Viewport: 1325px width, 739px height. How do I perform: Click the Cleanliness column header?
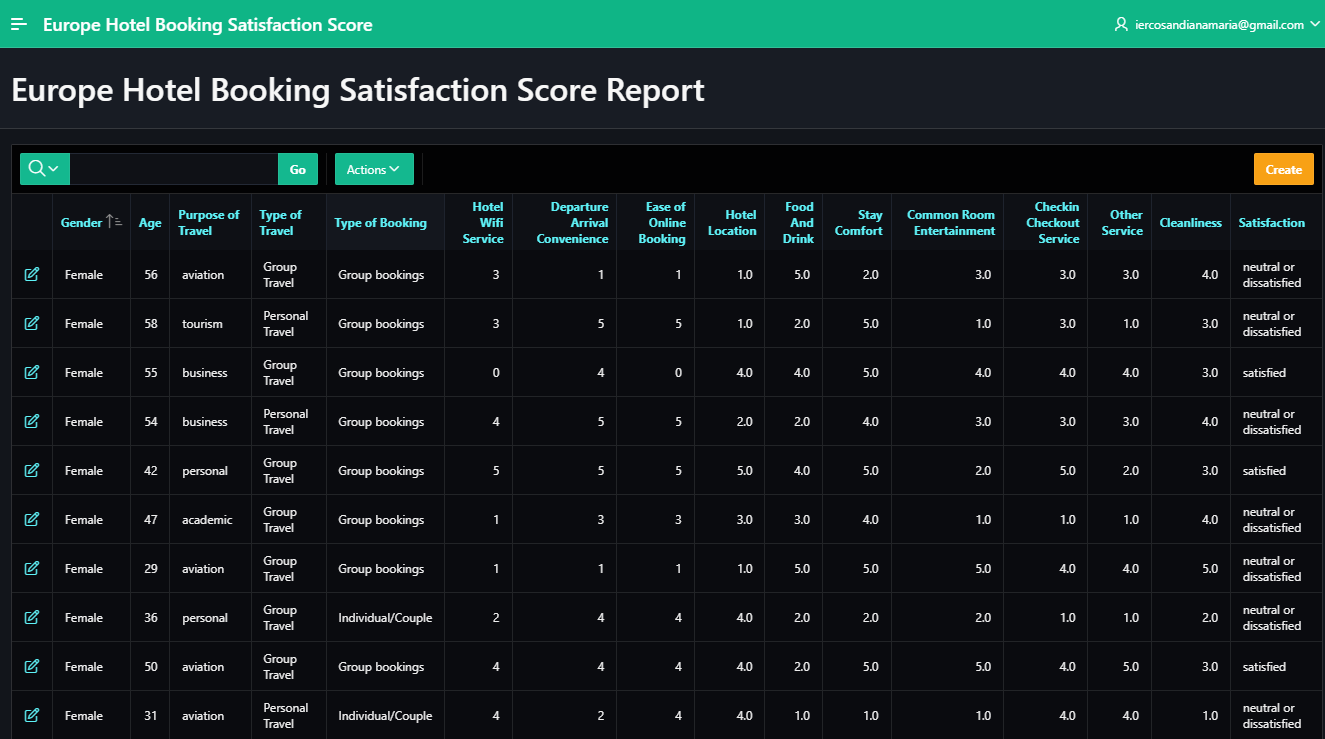click(x=1190, y=223)
